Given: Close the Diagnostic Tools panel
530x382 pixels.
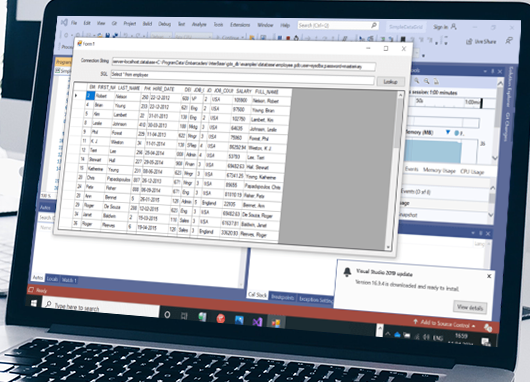Looking at the screenshot, I should [500, 72].
